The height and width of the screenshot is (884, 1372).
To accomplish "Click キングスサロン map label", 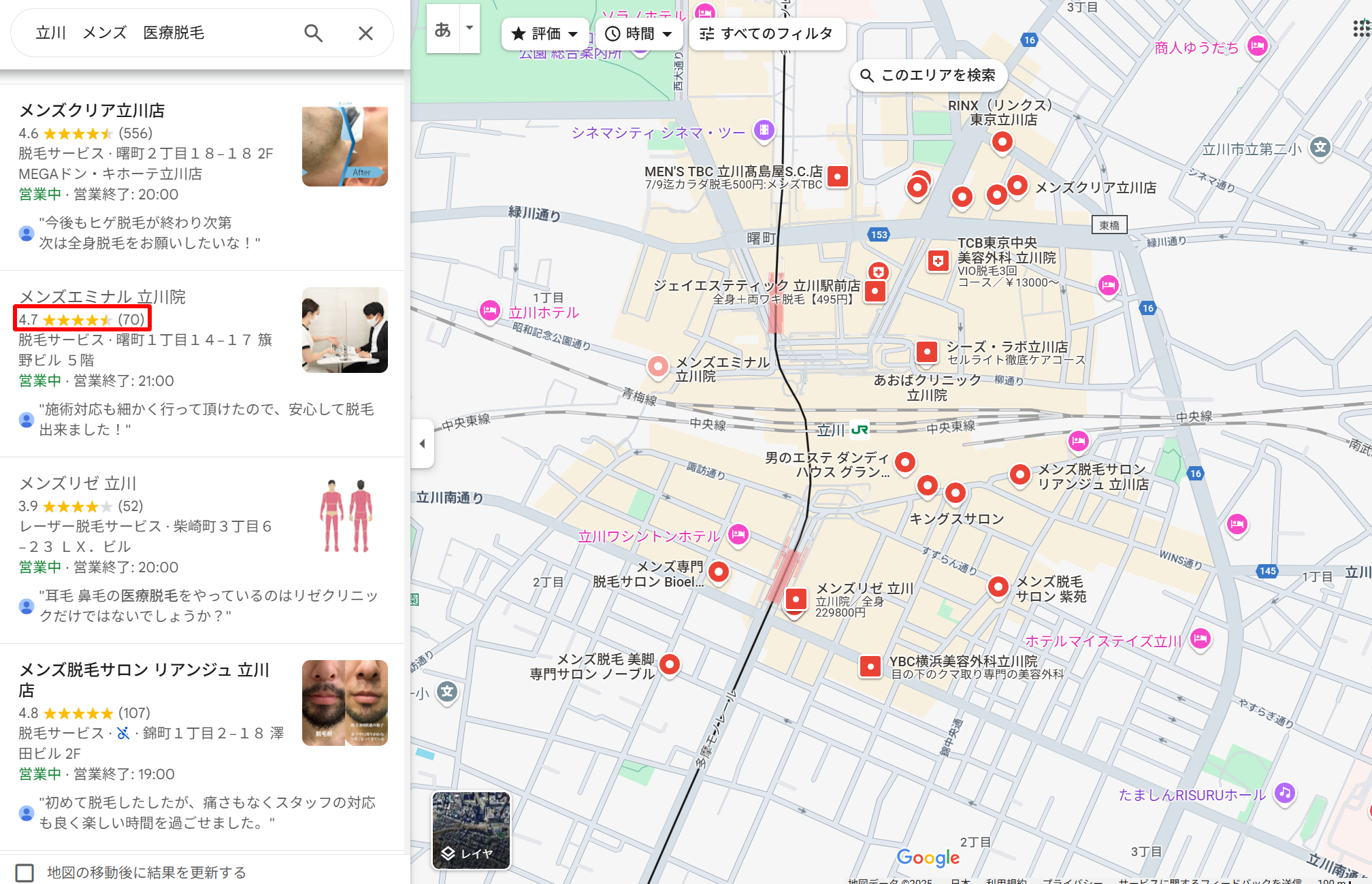I will coord(957,519).
